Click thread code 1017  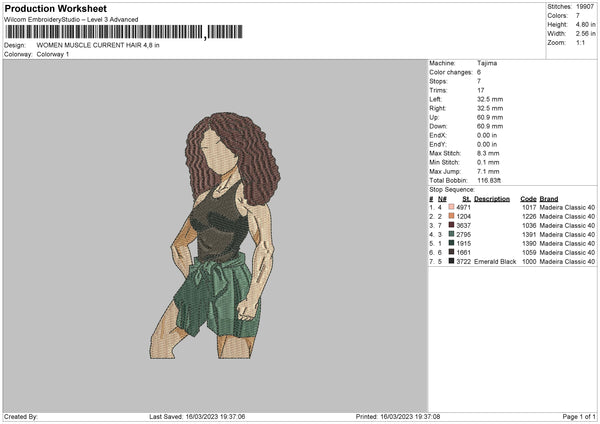click(x=529, y=207)
